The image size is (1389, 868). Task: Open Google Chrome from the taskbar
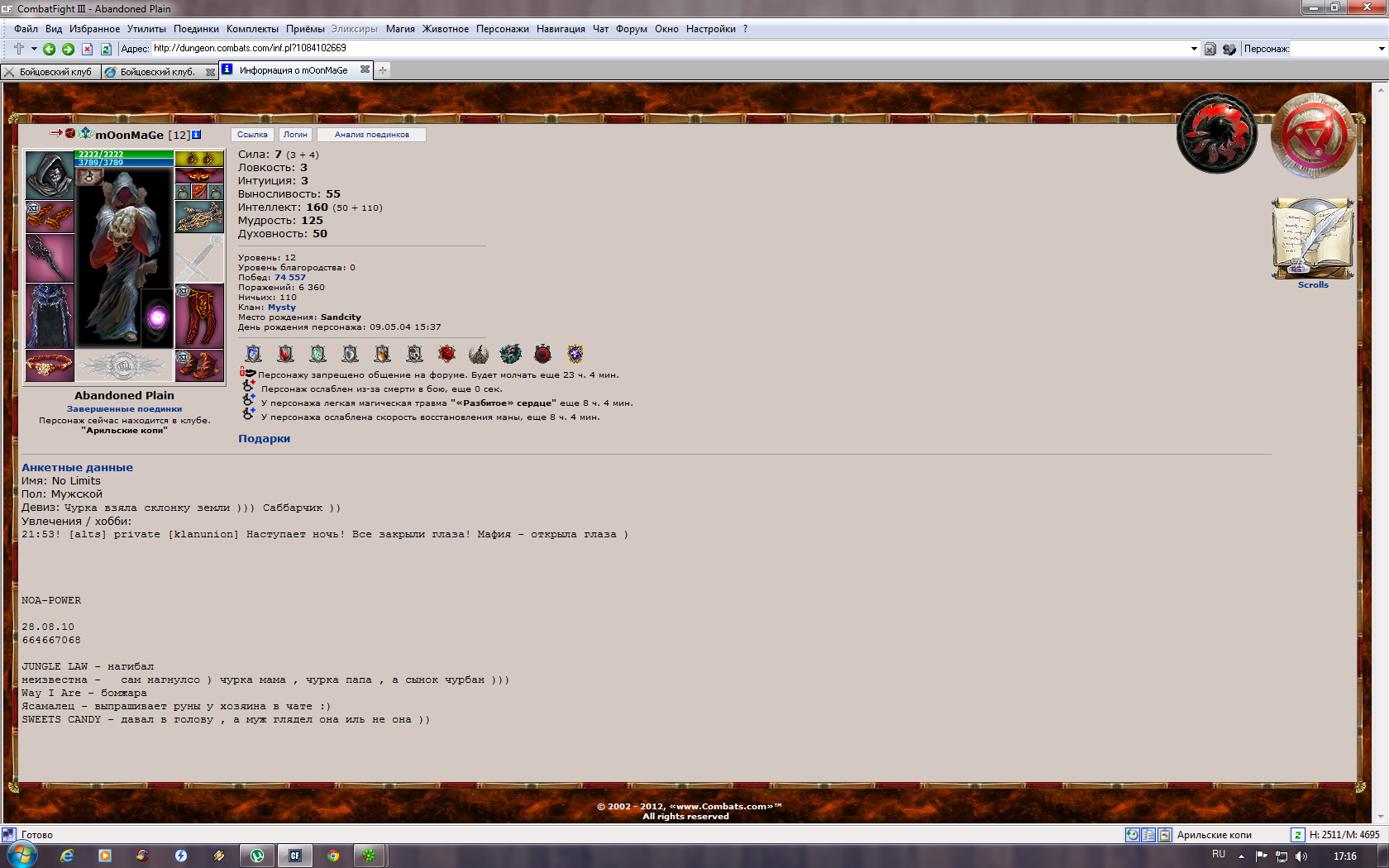click(333, 856)
